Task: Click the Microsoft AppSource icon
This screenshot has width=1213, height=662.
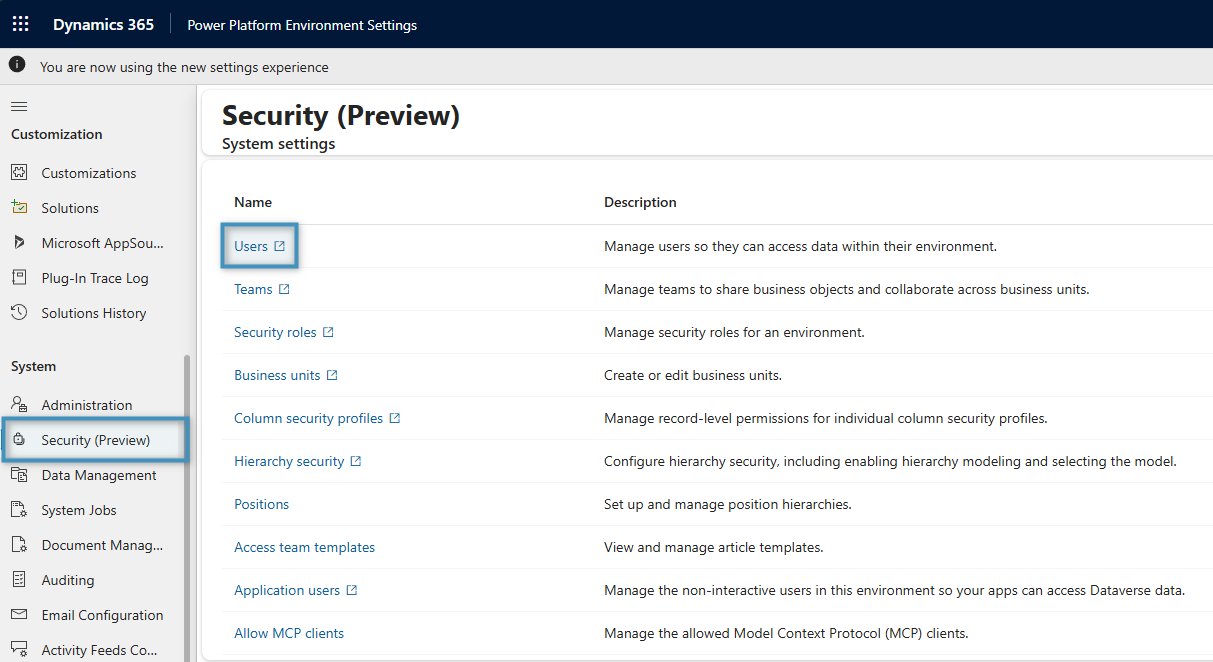Action: 19,243
